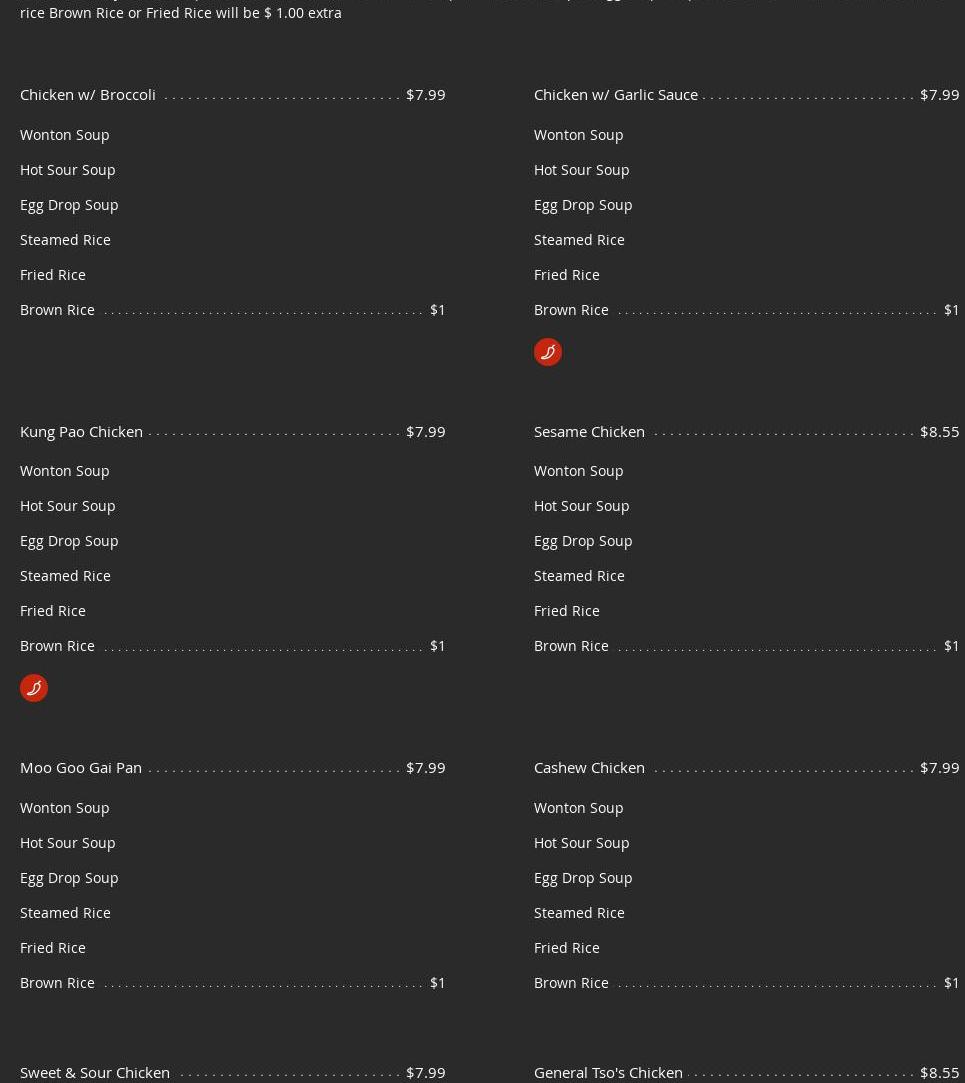Choose Steamed Rice under Sesame Chicken
This screenshot has width=965, height=1083.
pyautogui.click(x=579, y=575)
